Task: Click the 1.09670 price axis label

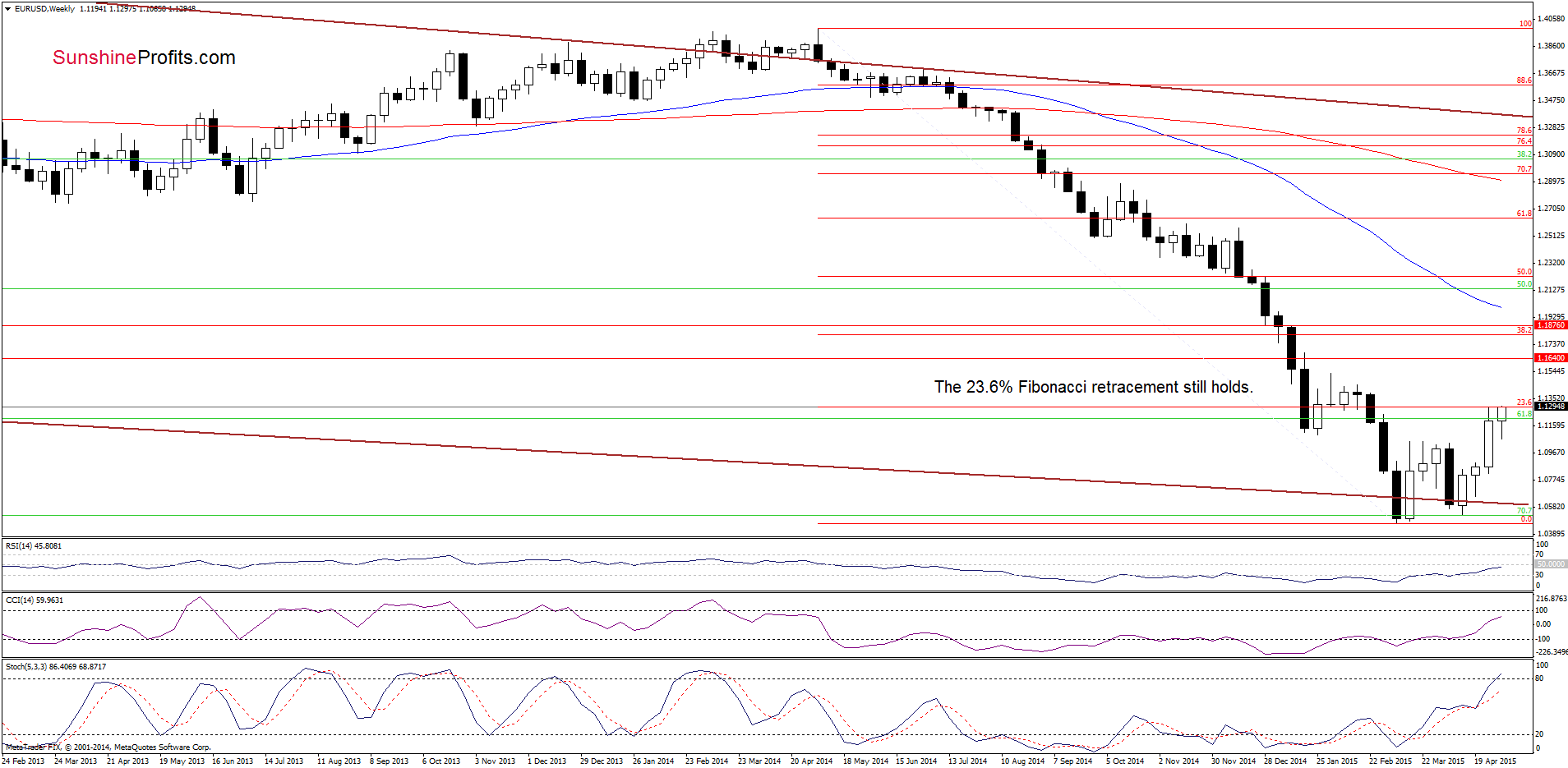Action: point(1551,453)
